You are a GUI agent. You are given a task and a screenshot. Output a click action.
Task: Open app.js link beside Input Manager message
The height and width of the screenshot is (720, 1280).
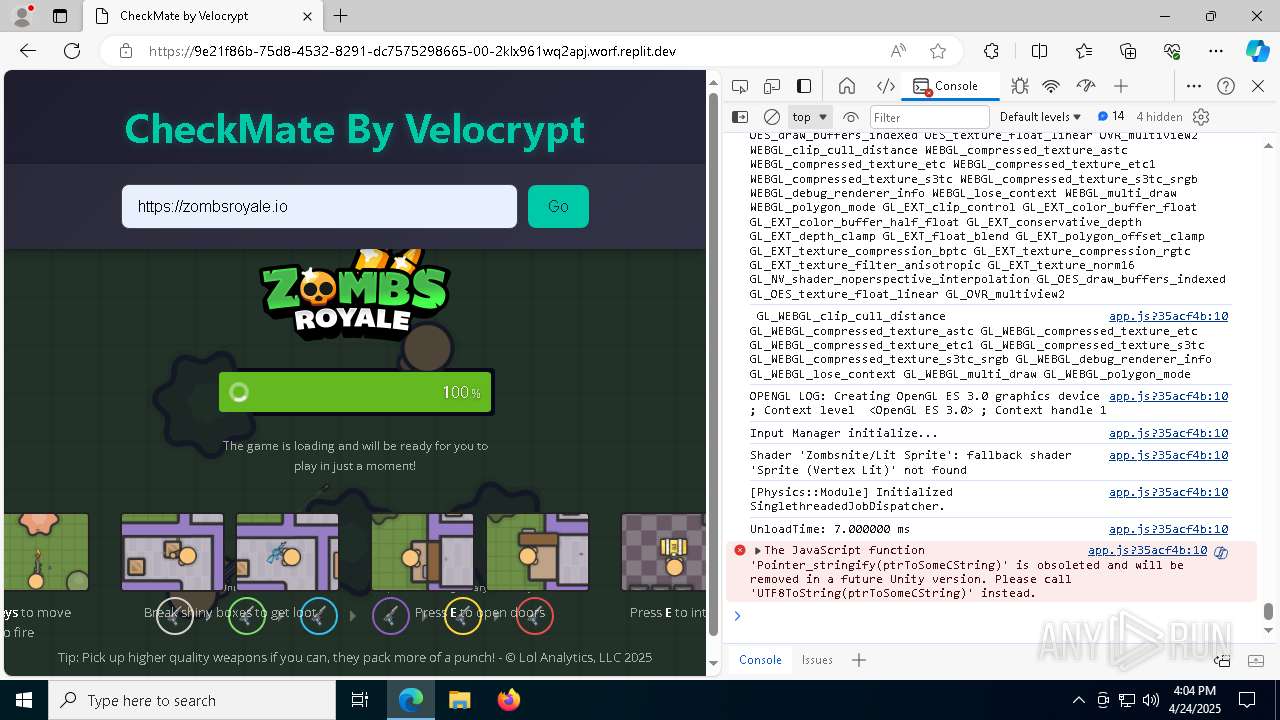click(1168, 433)
